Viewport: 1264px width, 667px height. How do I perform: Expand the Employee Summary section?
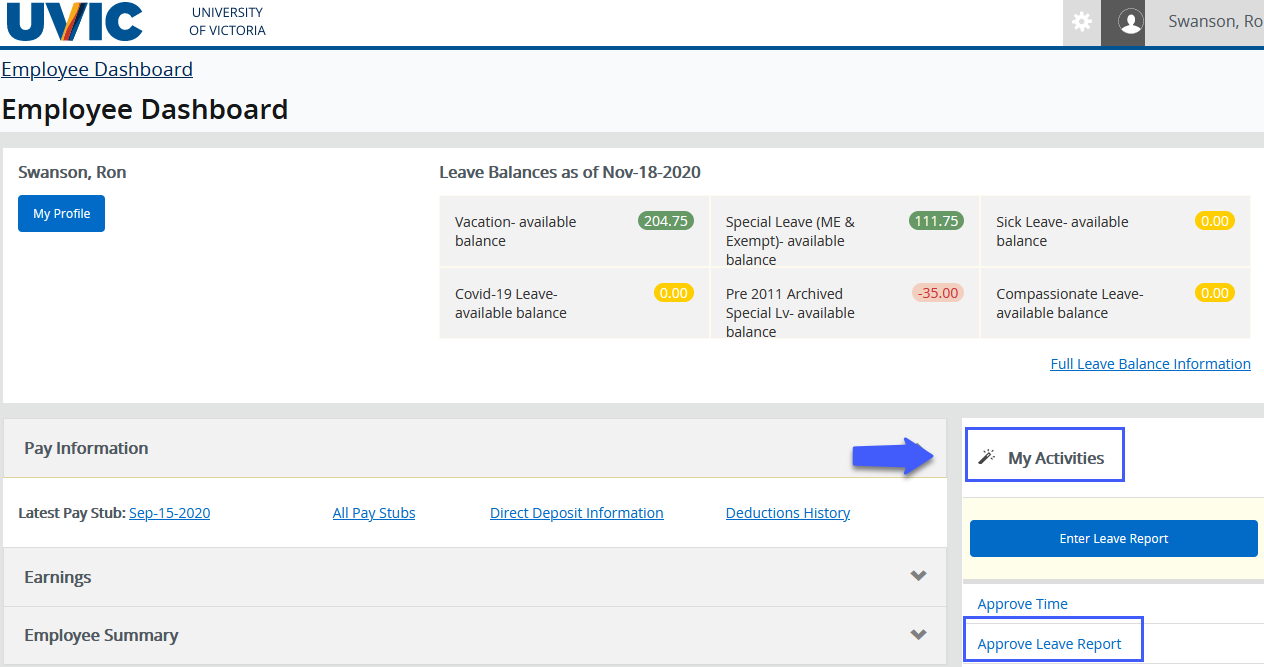(917, 635)
